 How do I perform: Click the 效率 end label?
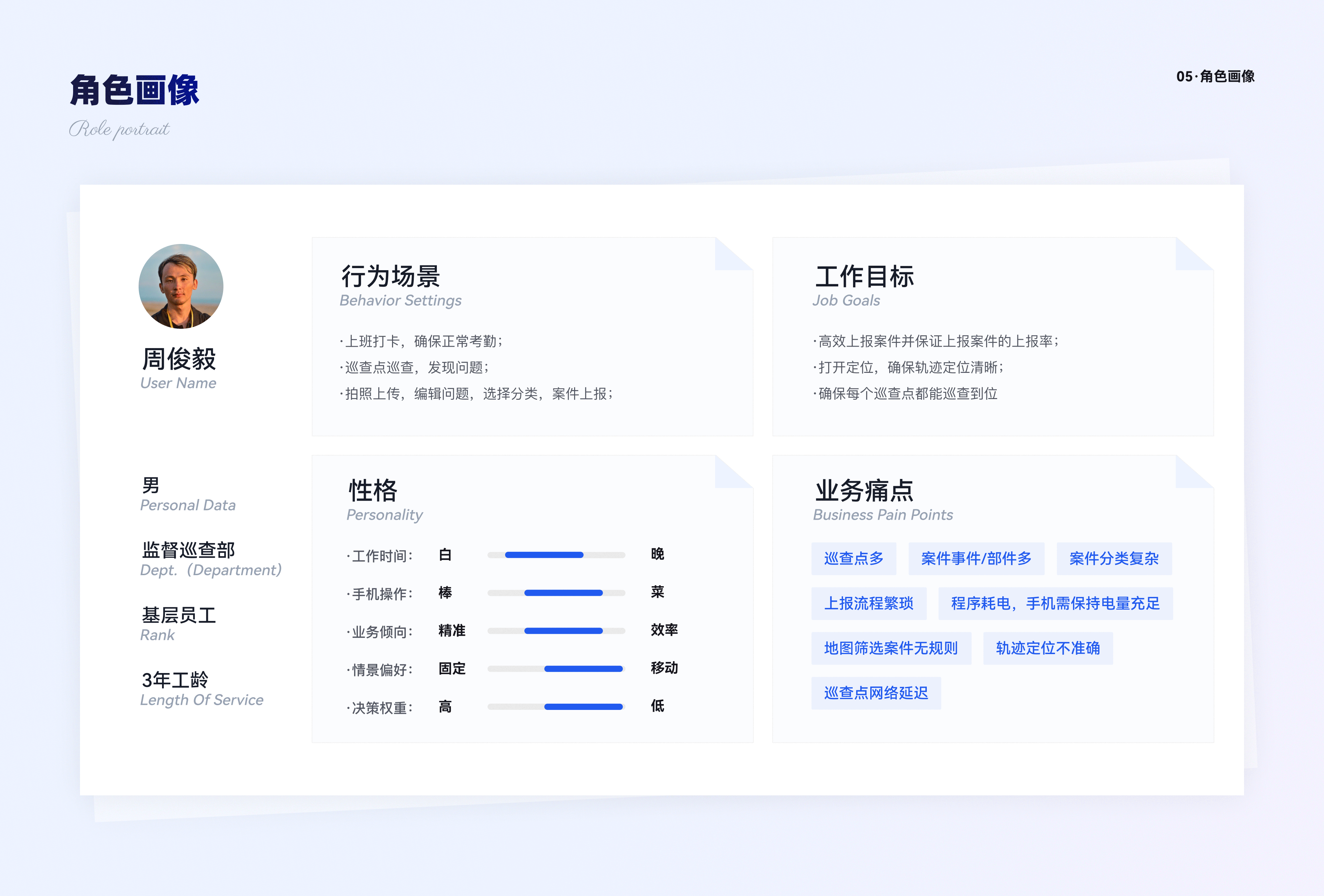point(664,630)
